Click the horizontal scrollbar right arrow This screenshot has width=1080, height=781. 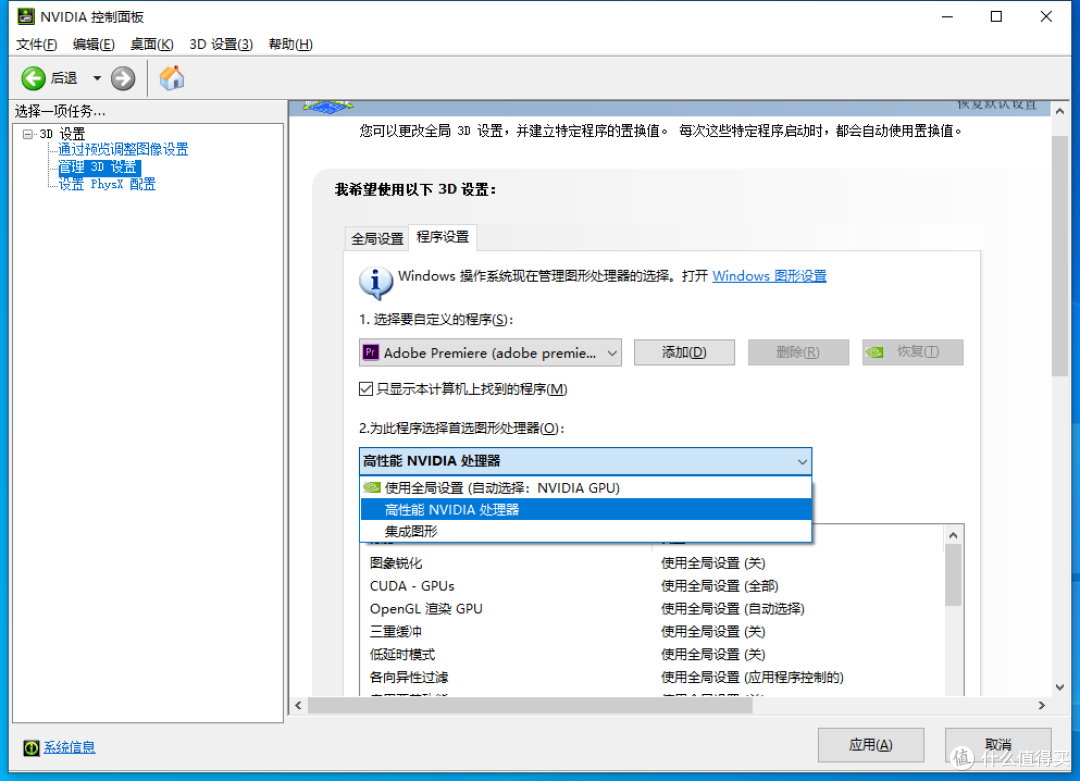click(x=1041, y=705)
